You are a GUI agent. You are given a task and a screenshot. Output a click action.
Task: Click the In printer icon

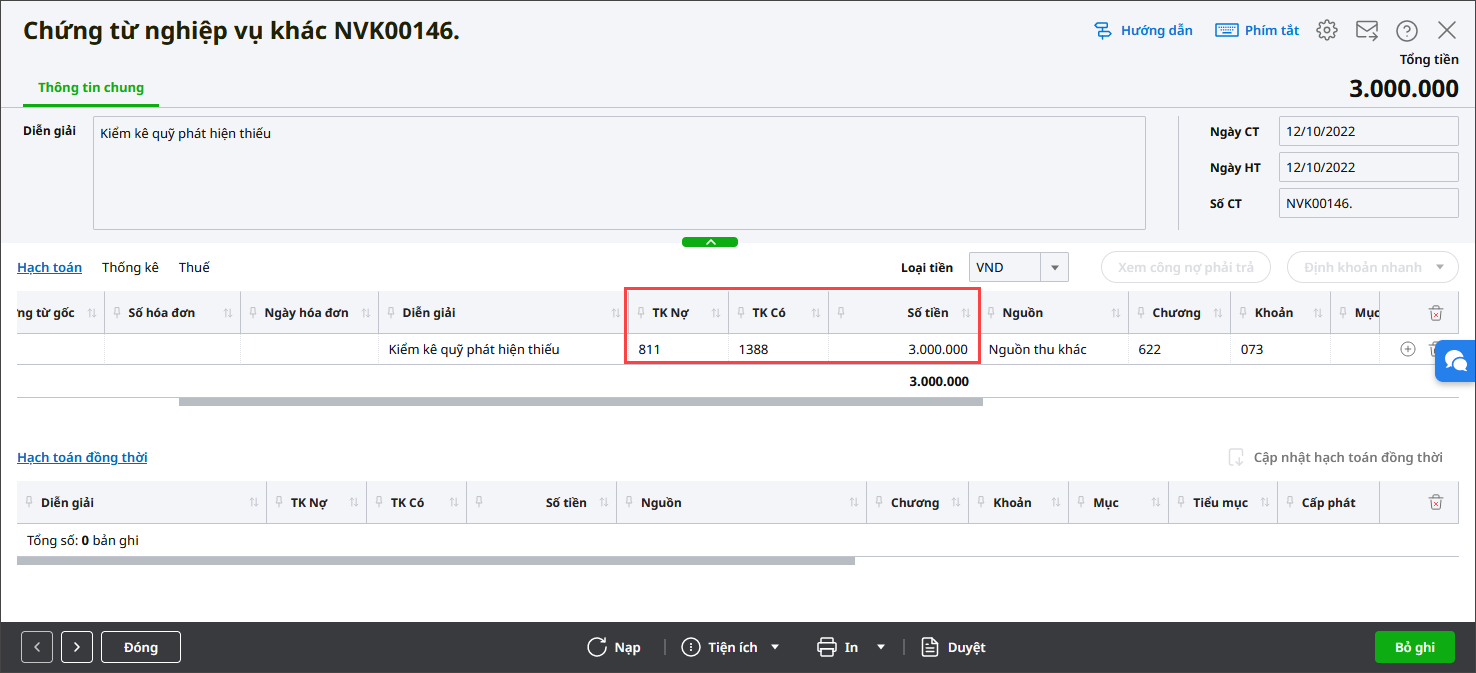[826, 647]
